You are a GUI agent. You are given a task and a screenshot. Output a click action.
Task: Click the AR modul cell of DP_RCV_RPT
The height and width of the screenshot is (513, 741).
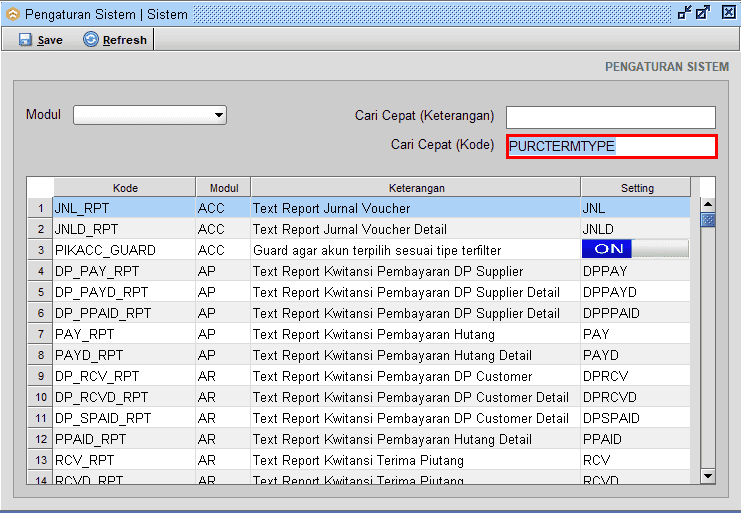coord(223,376)
